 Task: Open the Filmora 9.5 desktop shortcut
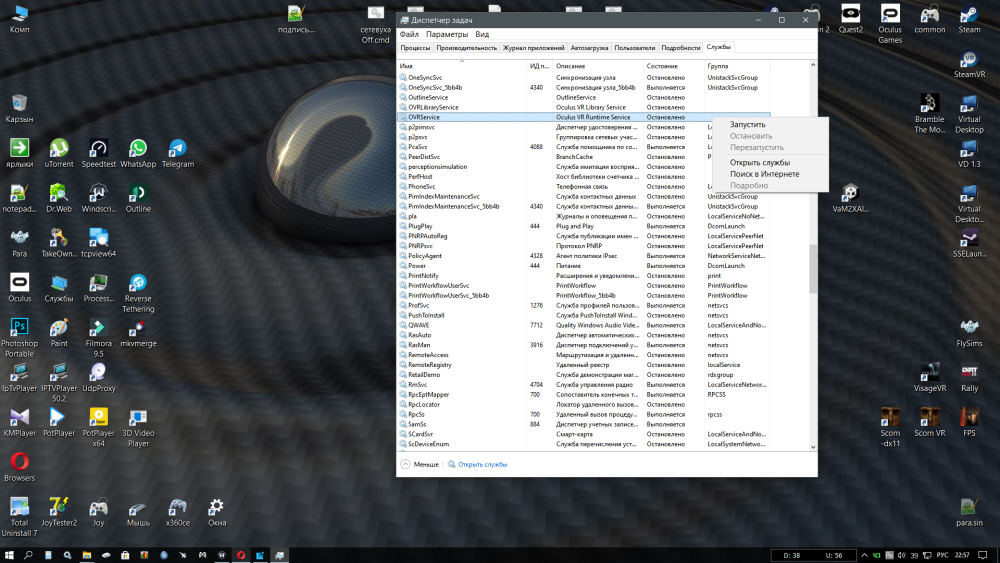tap(98, 329)
